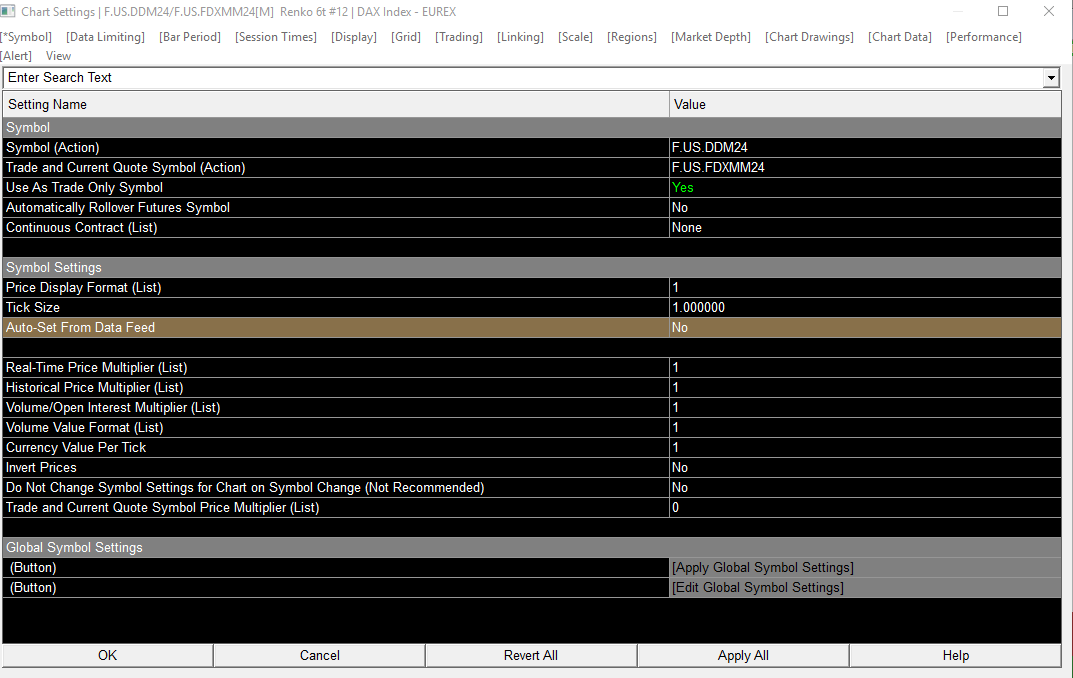
Task: Open the View menu
Action: (x=59, y=56)
